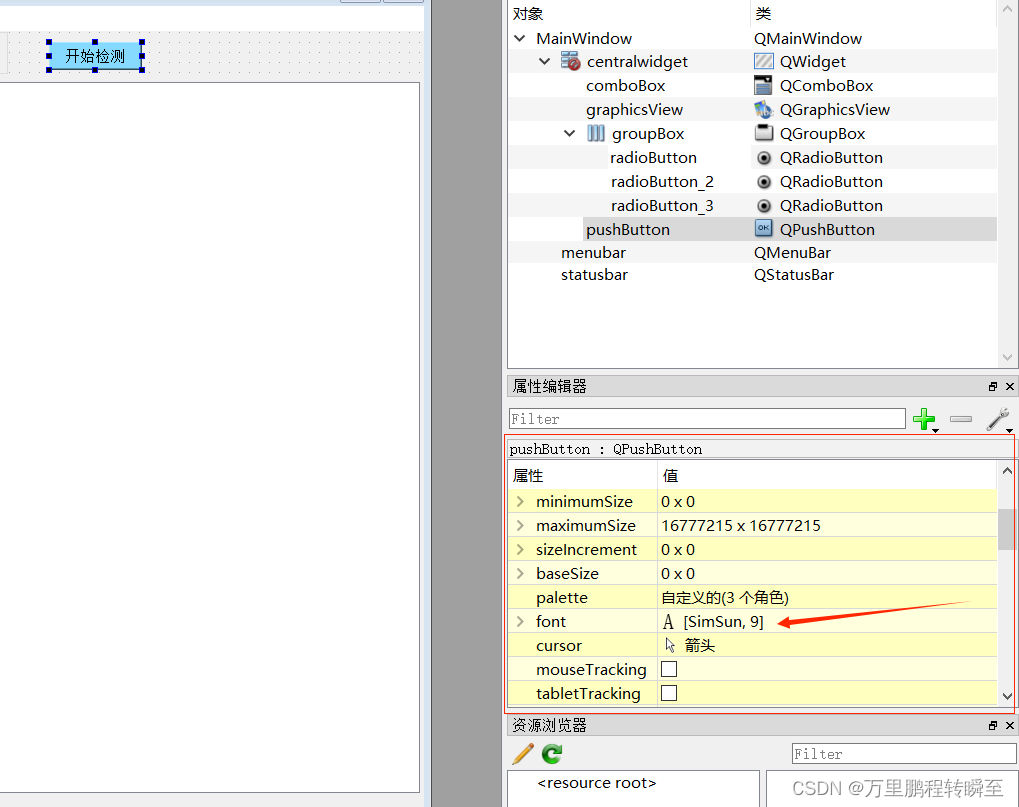
Task: Click the radioButton_2 radio icon
Action: [763, 181]
